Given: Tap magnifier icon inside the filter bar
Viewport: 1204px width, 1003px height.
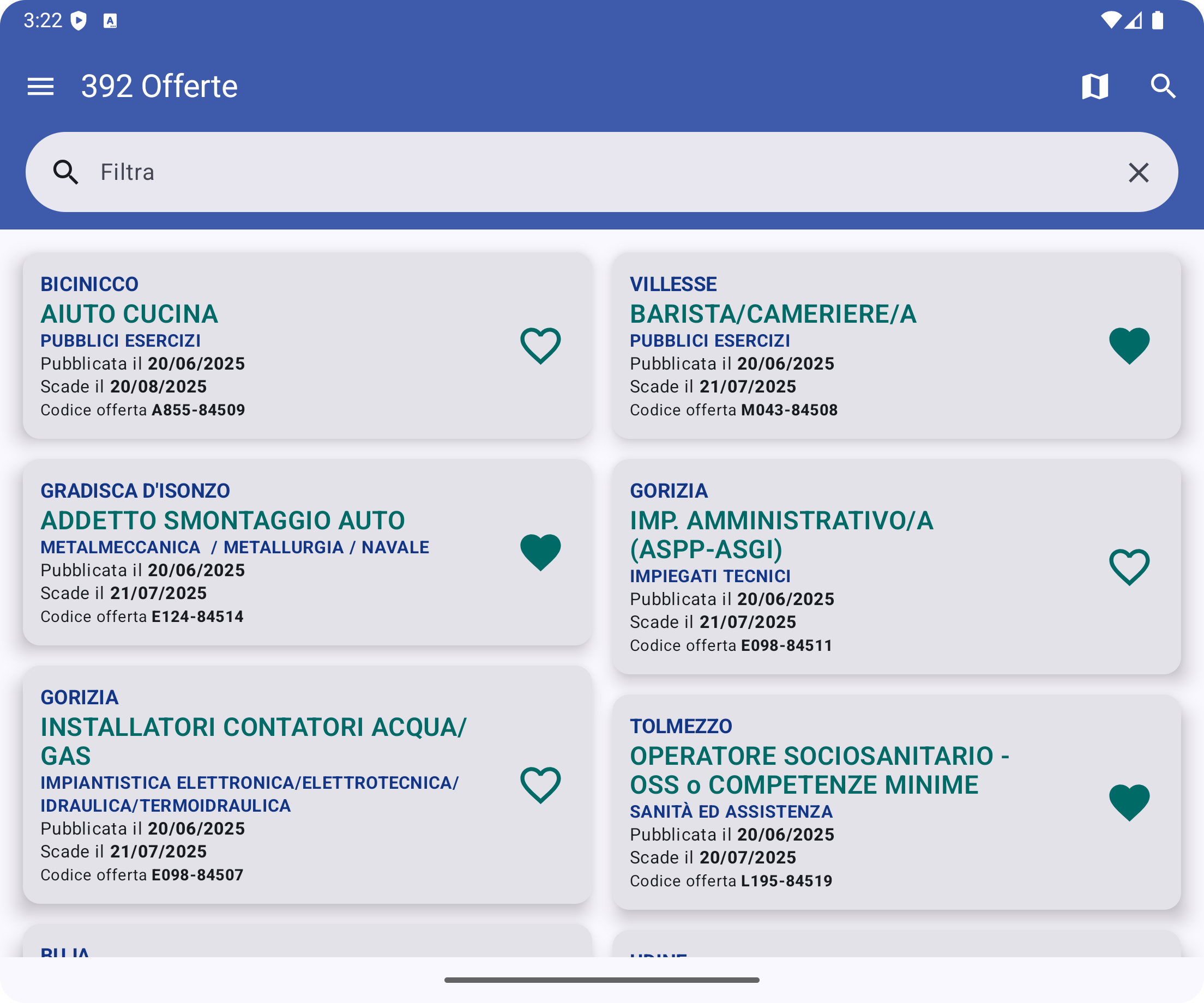Looking at the screenshot, I should [x=66, y=172].
